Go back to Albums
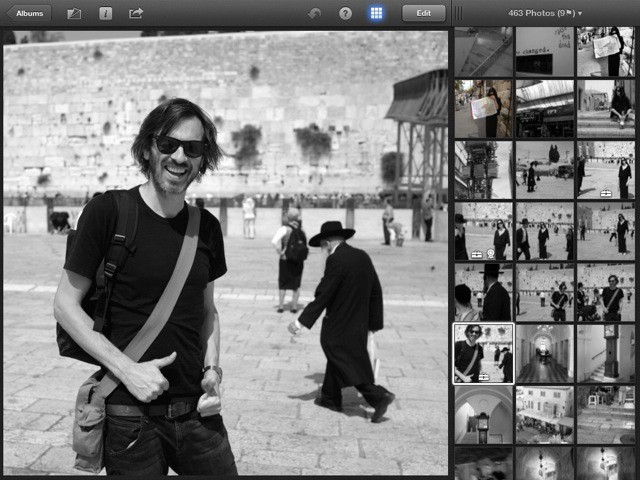640x480 pixels. click(x=28, y=13)
